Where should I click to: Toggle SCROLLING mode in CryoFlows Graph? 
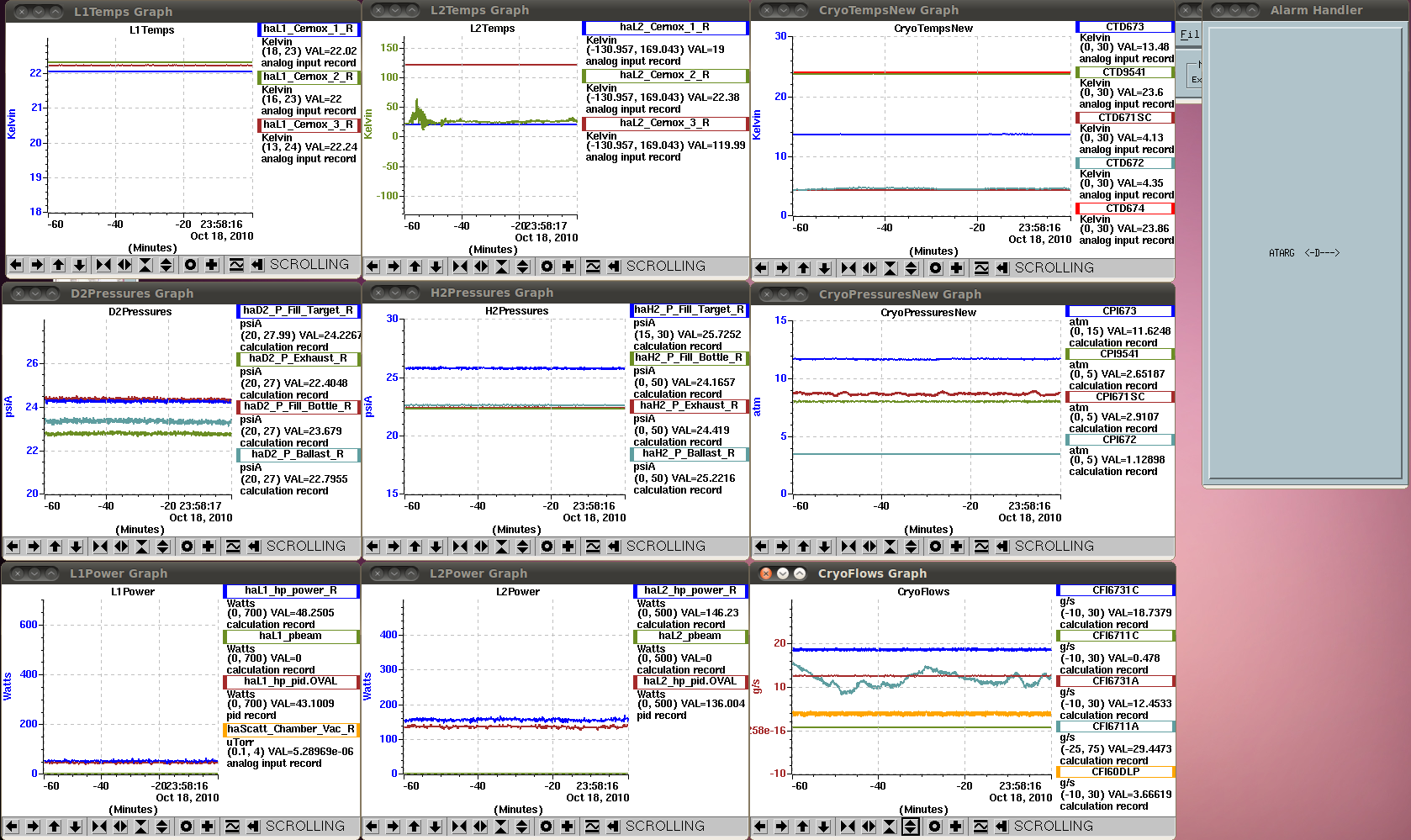point(1054,827)
